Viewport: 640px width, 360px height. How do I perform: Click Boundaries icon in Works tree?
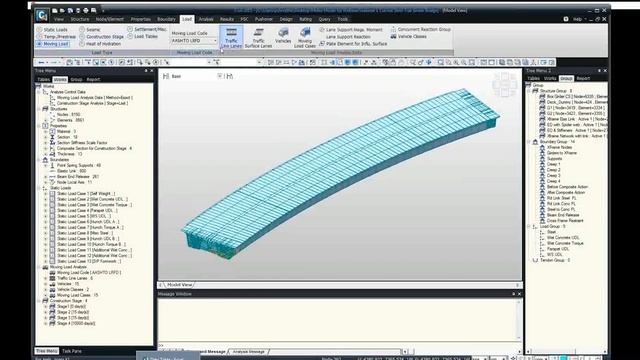pyautogui.click(x=46, y=160)
